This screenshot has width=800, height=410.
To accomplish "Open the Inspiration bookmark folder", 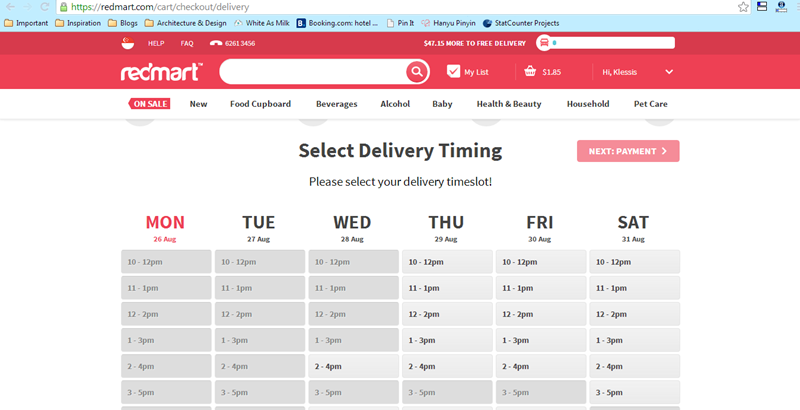I will tap(78, 23).
